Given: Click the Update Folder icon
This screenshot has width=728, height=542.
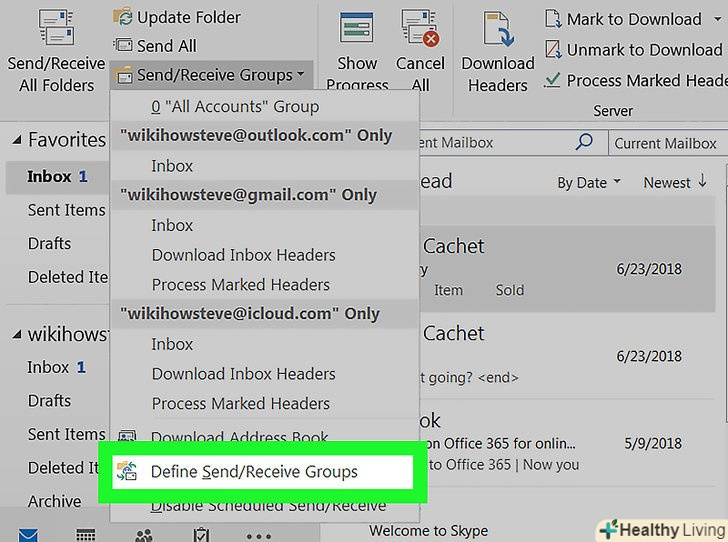Looking at the screenshot, I should pos(123,17).
